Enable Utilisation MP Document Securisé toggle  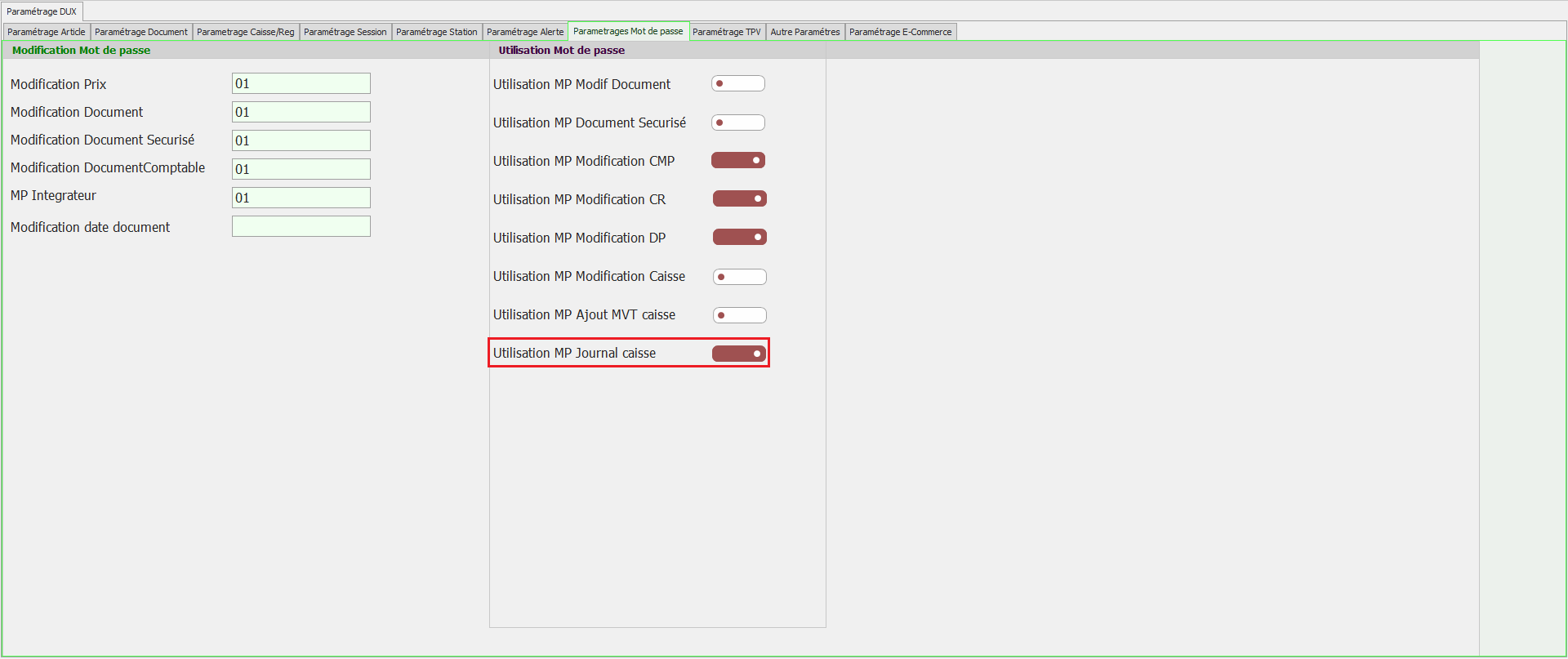pos(738,122)
